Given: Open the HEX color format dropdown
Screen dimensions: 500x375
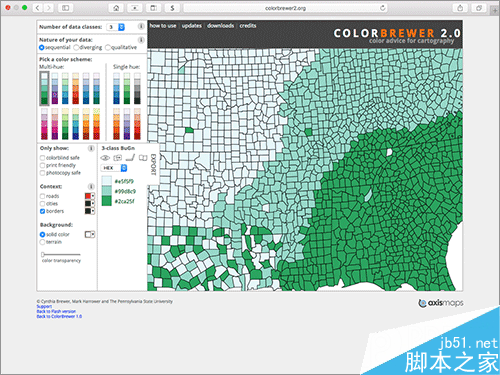Looking at the screenshot, I should pos(114,168).
